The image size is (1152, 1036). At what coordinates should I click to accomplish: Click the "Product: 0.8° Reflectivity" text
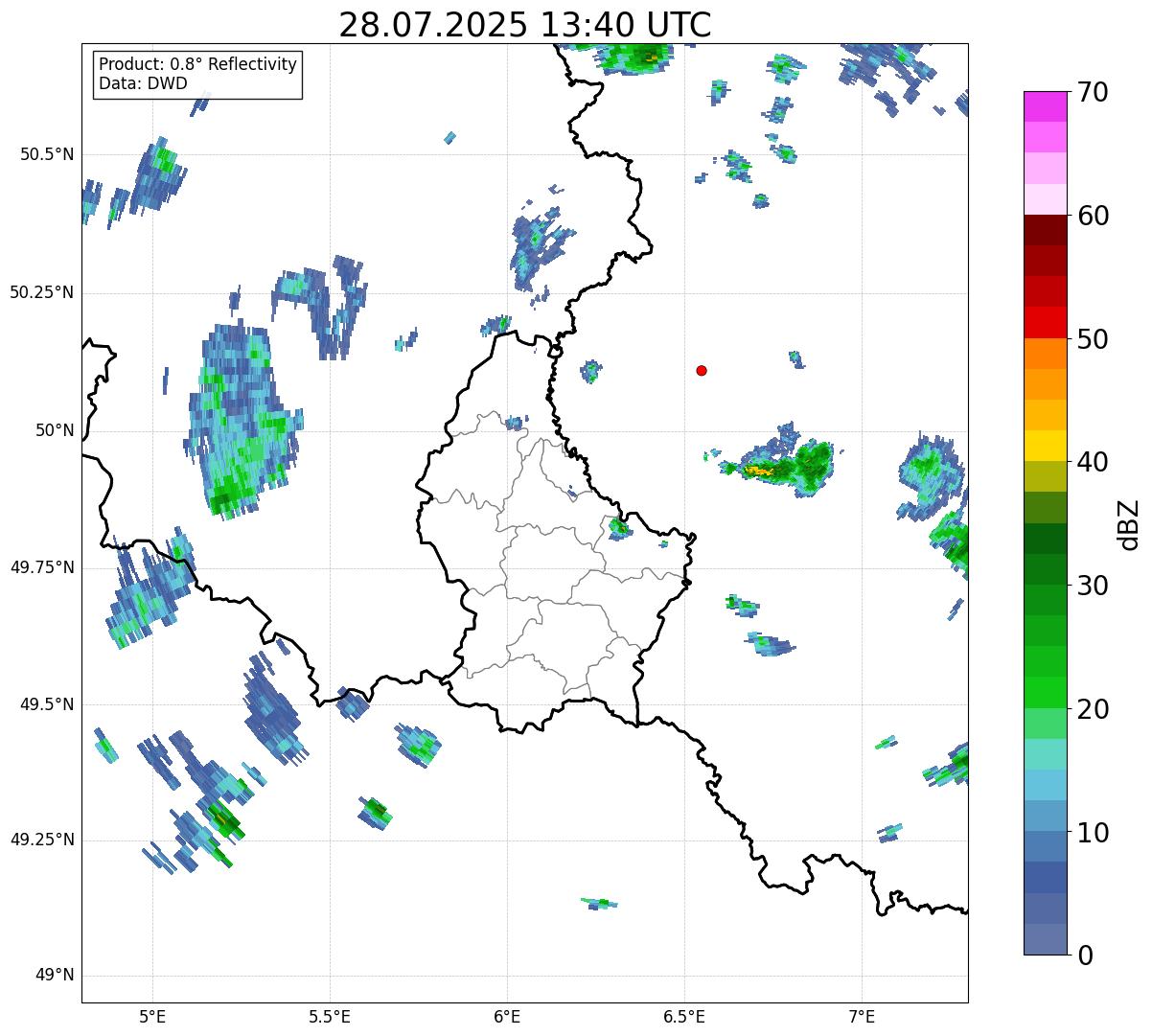pyautogui.click(x=198, y=64)
